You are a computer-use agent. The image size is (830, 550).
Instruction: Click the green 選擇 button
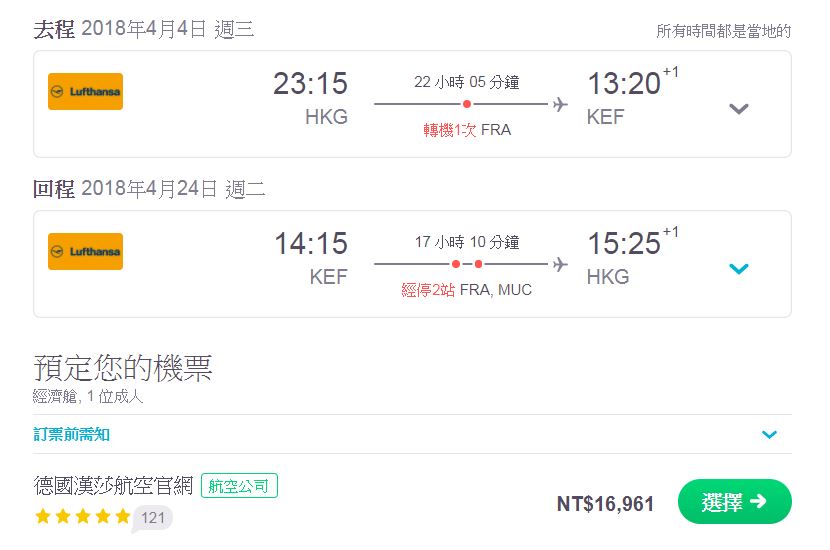[734, 501]
